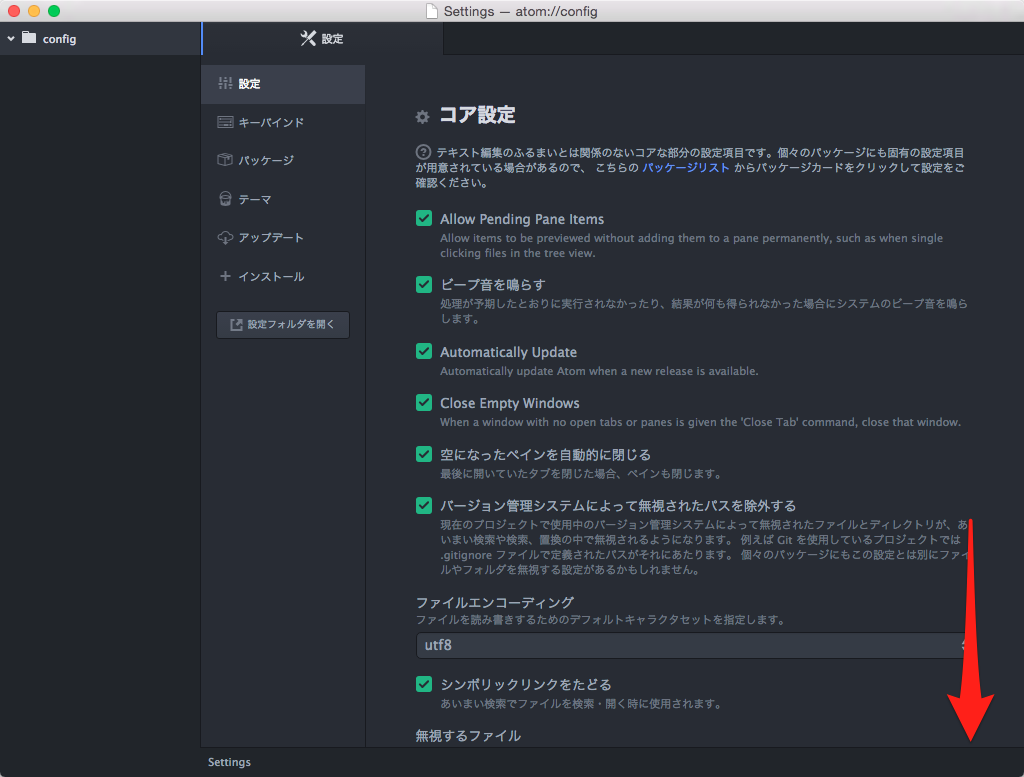Click Settings in the status bar
Viewport: 1024px width, 777px height.
point(228,761)
